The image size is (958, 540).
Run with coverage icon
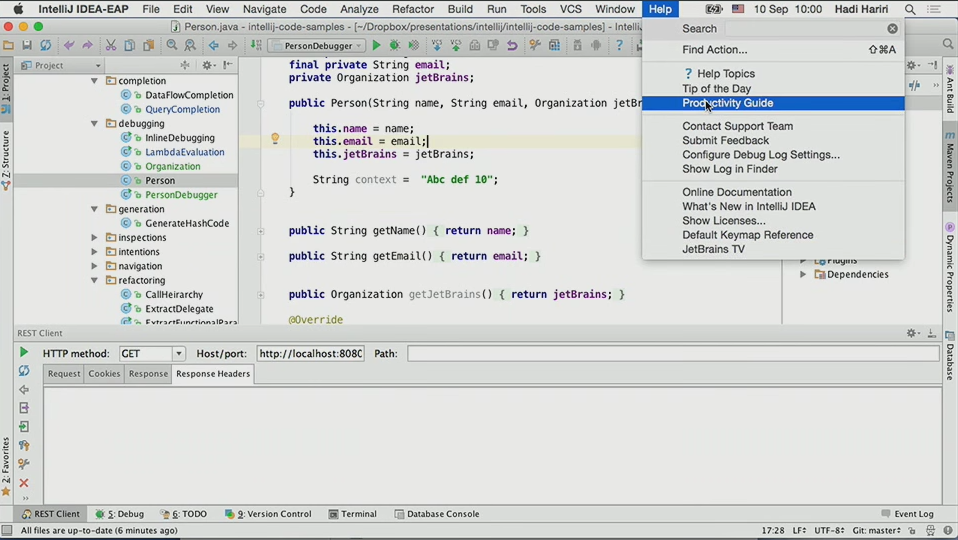point(414,45)
